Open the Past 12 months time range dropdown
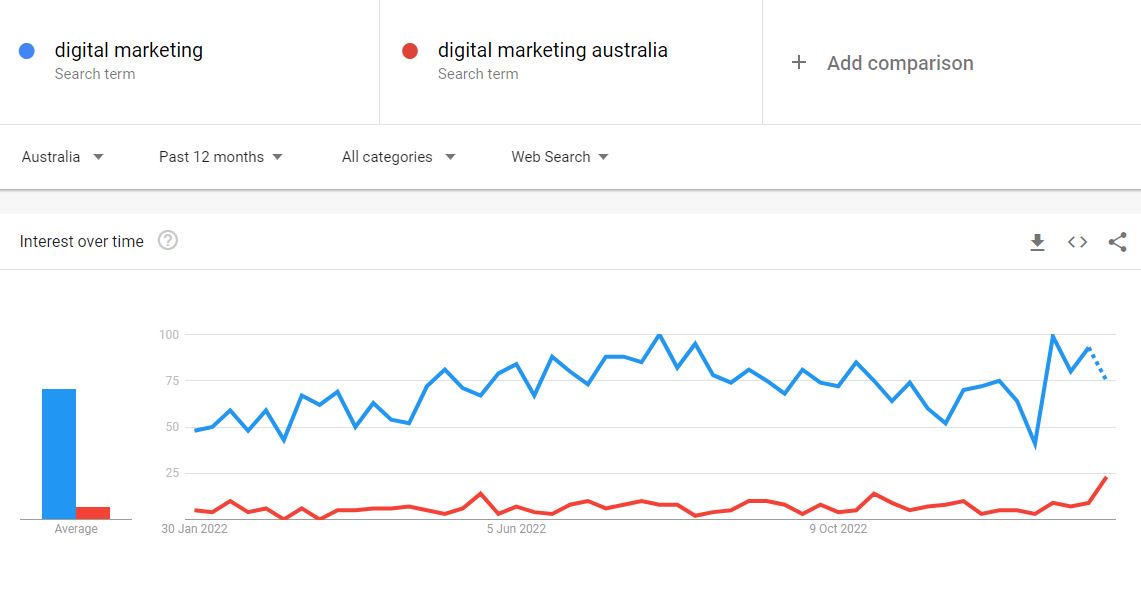This screenshot has height=600, width=1141. point(220,157)
